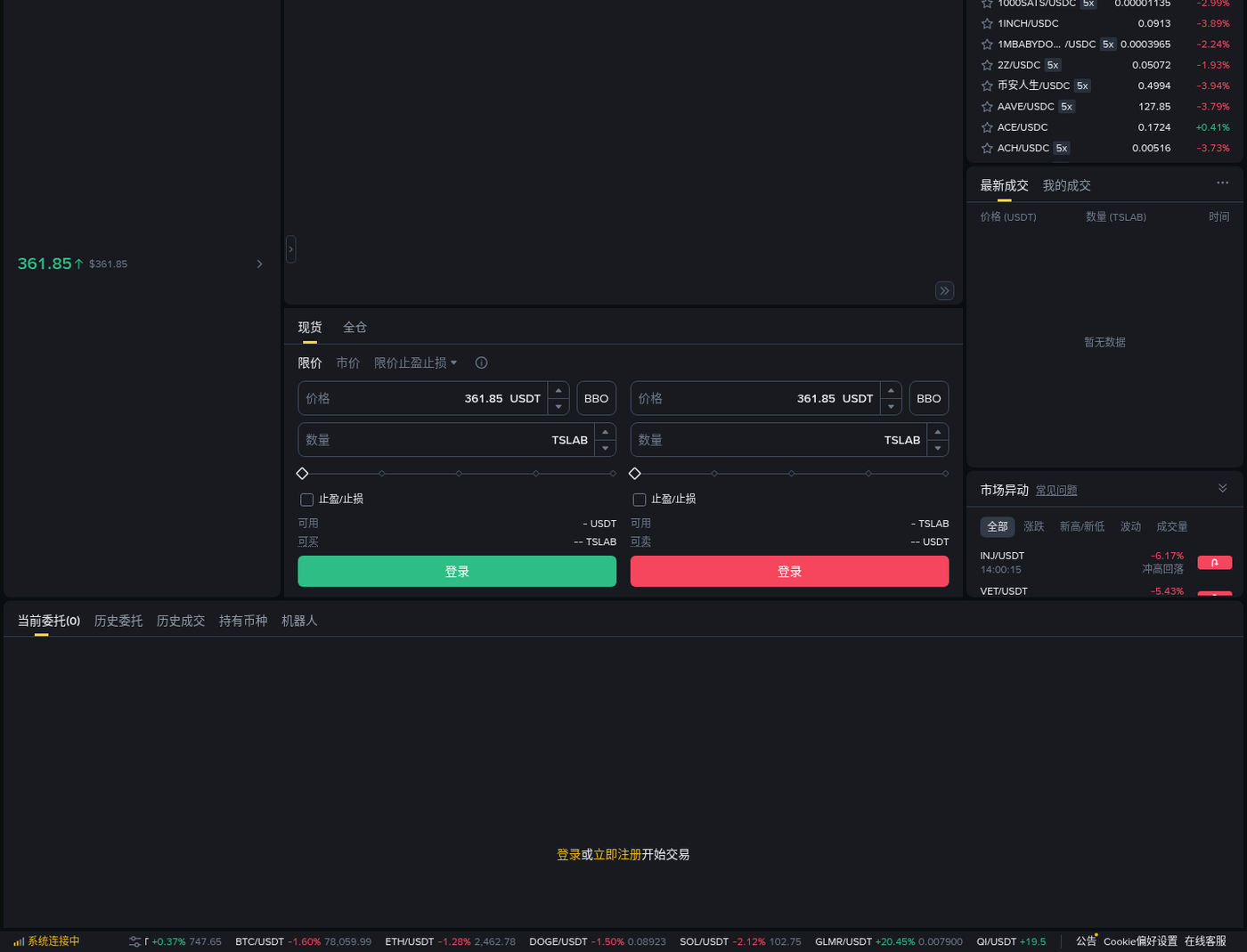Collapse the 市场异动 panel with double chevron

(x=1222, y=488)
